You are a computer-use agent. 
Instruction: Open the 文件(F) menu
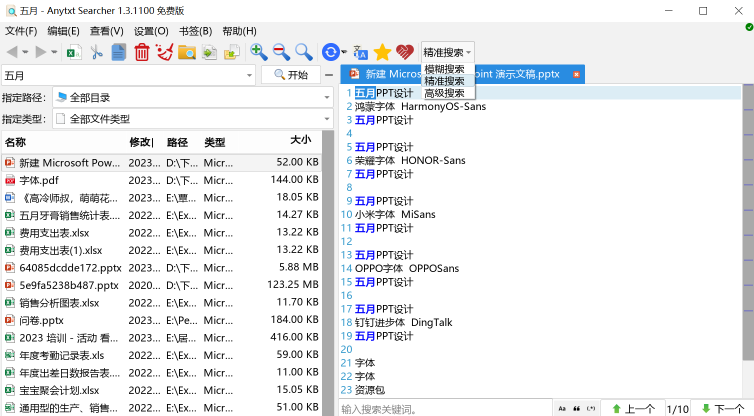(x=21, y=31)
